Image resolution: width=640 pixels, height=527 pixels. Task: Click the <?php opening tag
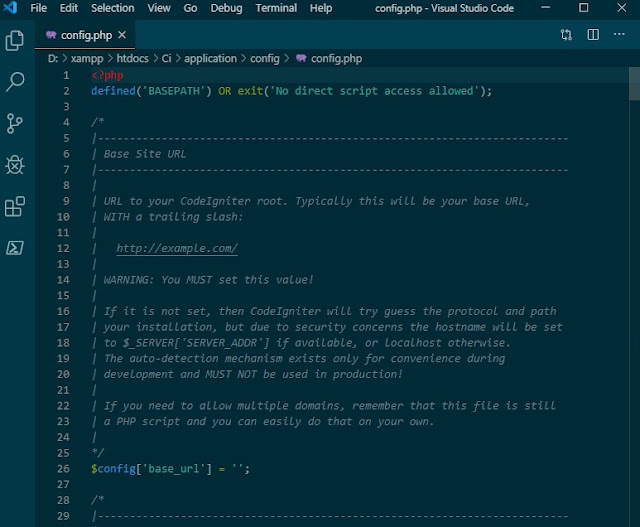107,76
